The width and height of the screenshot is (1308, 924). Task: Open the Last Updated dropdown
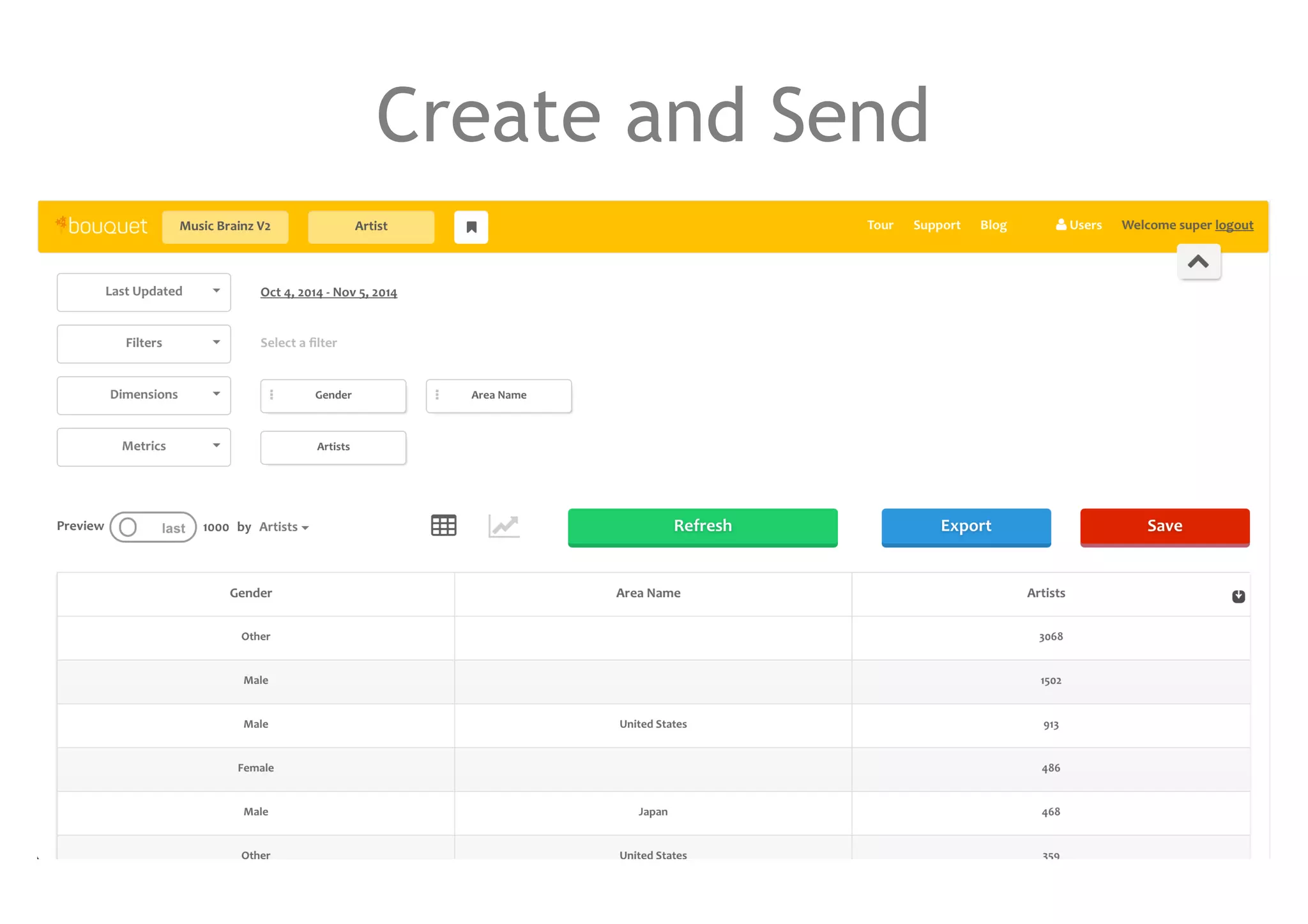pos(144,292)
